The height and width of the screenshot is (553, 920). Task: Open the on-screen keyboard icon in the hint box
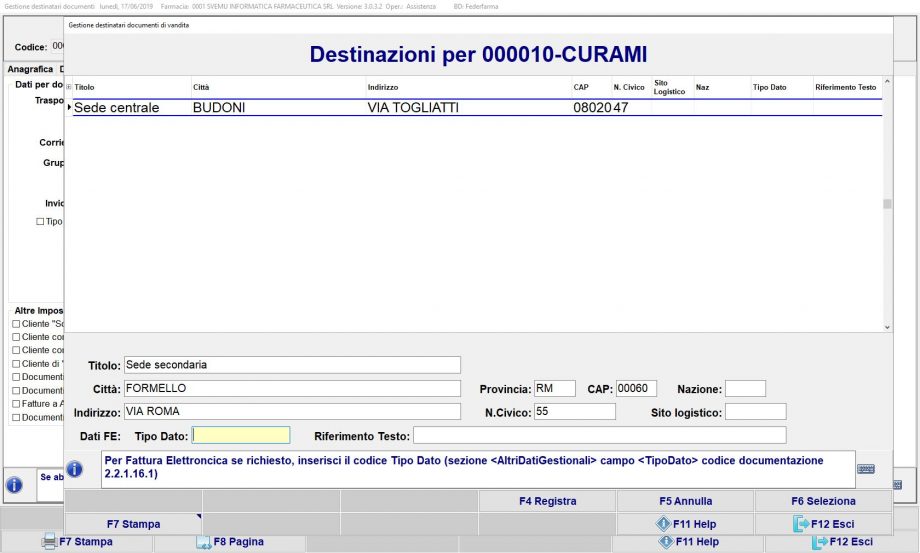click(x=866, y=469)
